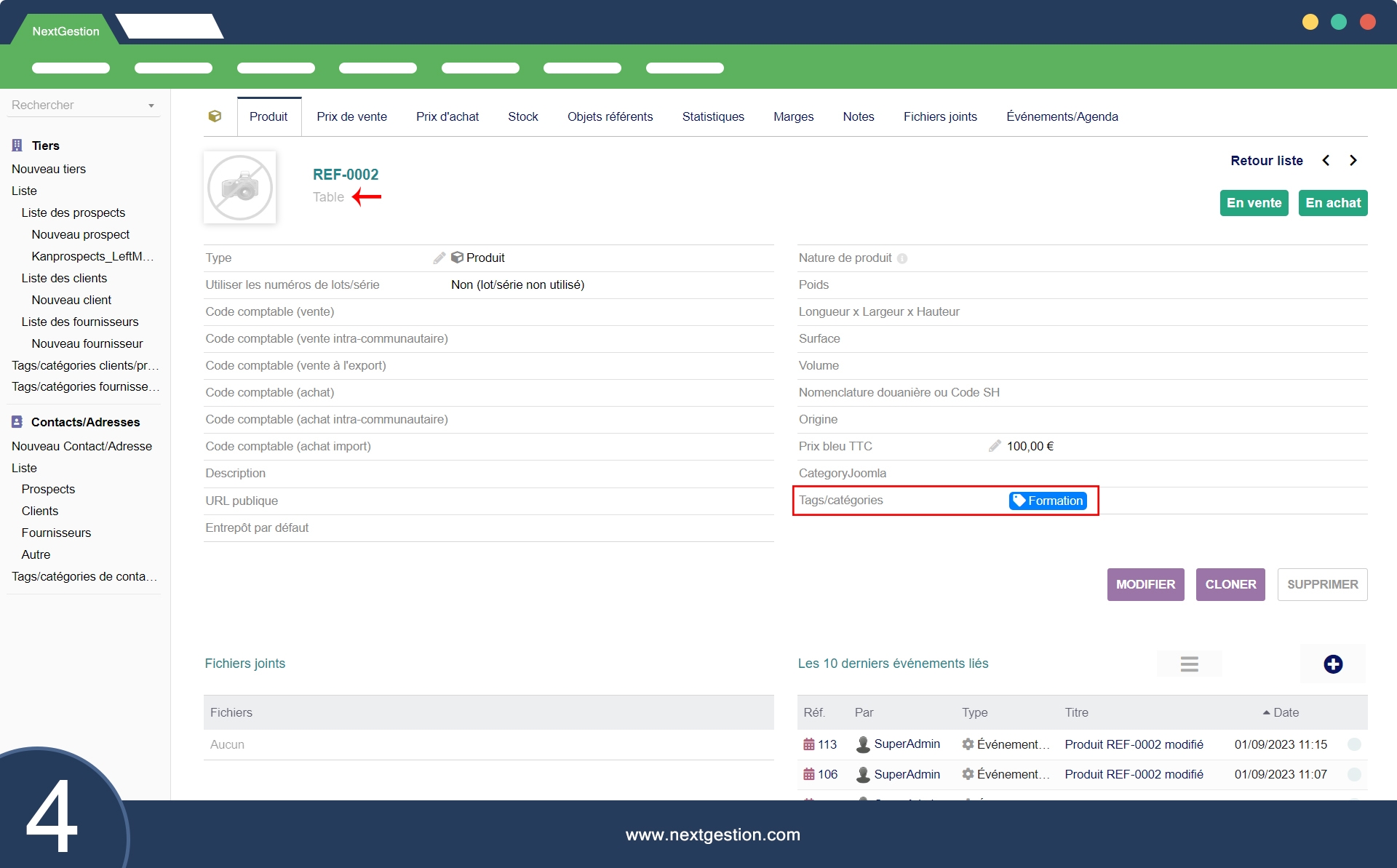The width and height of the screenshot is (1397, 868).
Task: Click the Nature de produit info icon
Action: tap(902, 258)
